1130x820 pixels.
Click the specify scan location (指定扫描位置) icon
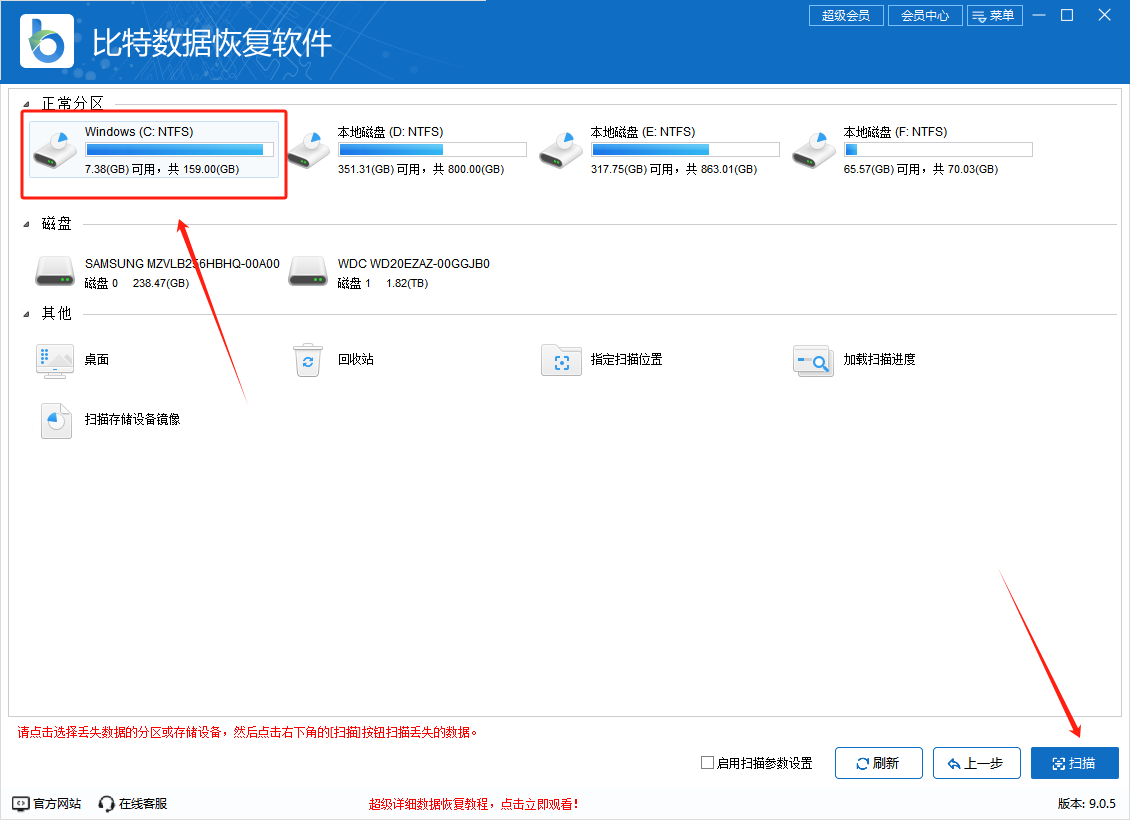tap(560, 360)
